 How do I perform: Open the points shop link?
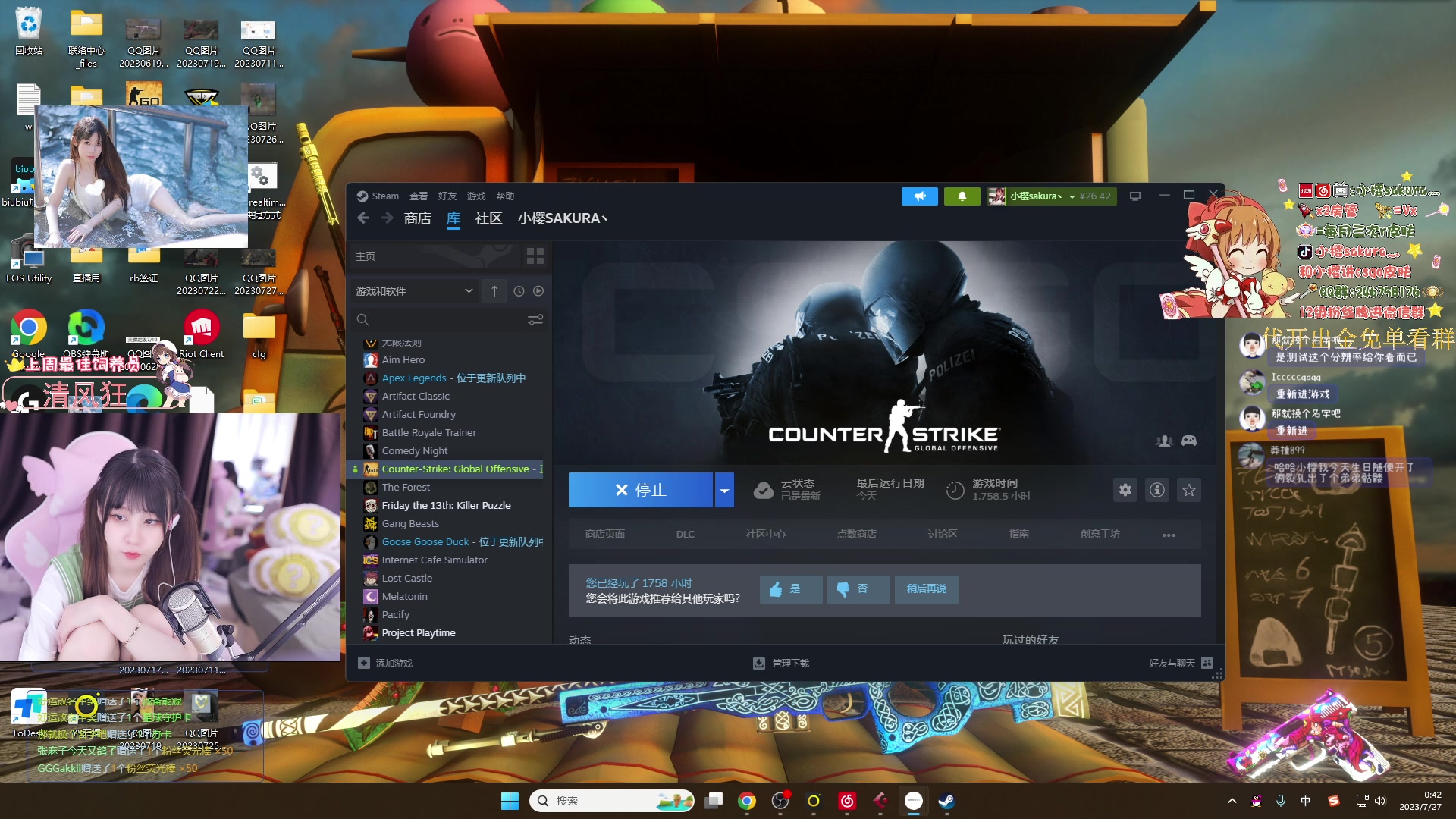(x=857, y=535)
